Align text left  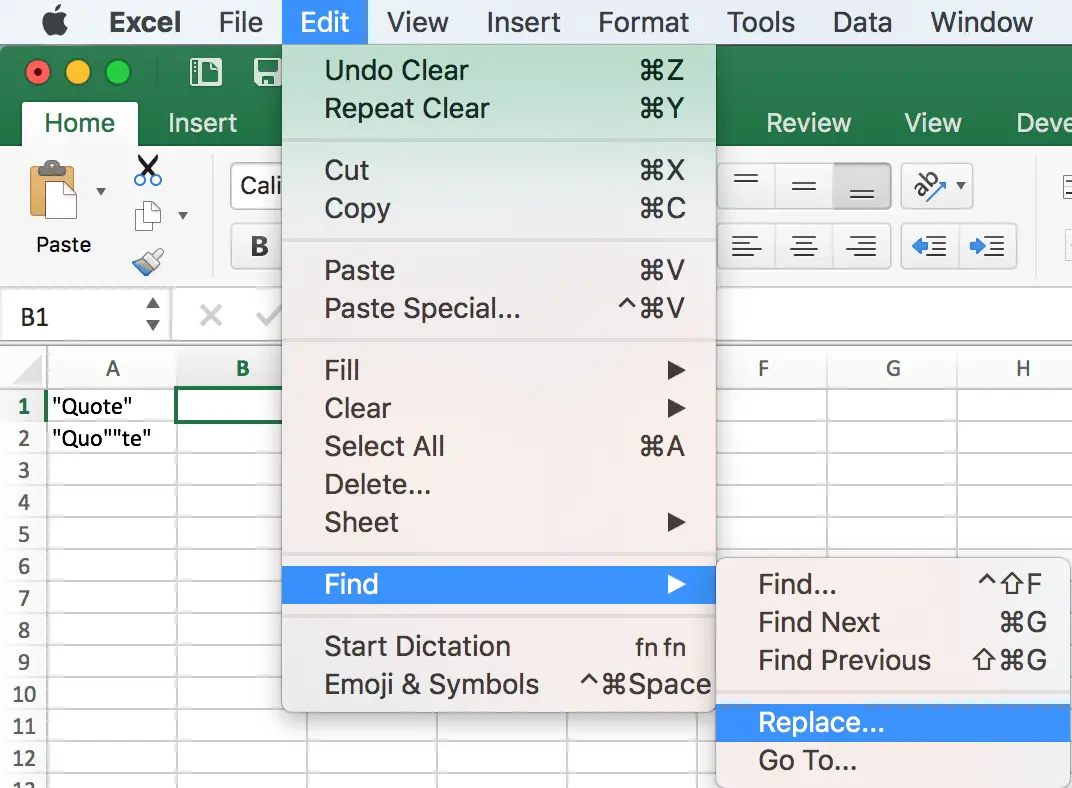tap(746, 245)
